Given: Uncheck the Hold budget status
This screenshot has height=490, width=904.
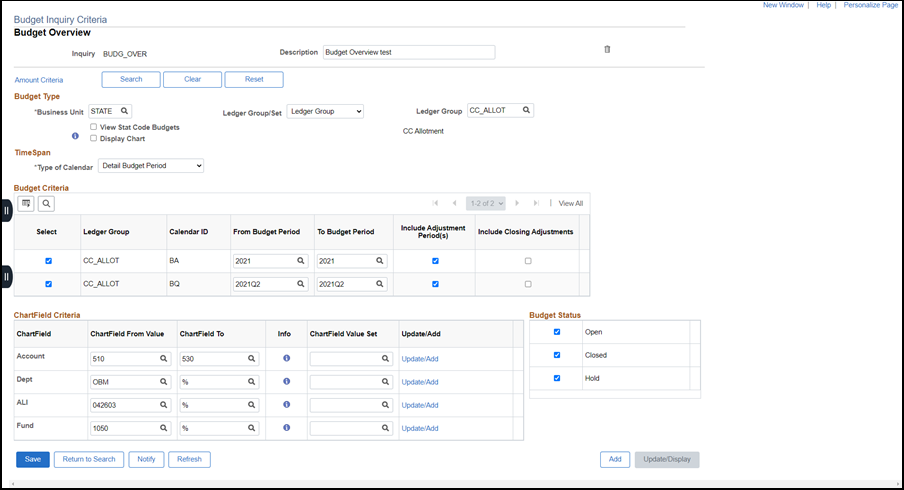Looking at the screenshot, I should [x=557, y=378].
